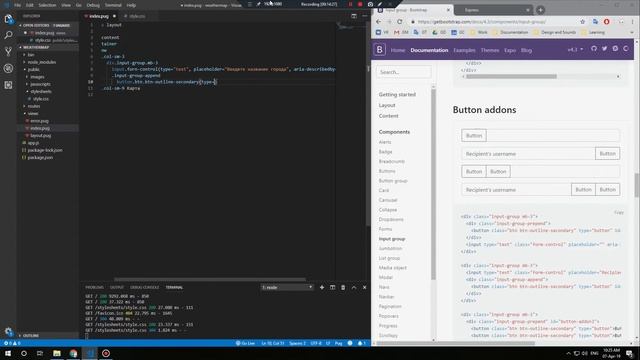Click the VS Code editor horizontal scrollbar
Image resolution: width=640 pixels, height=360 pixels.
210,280
